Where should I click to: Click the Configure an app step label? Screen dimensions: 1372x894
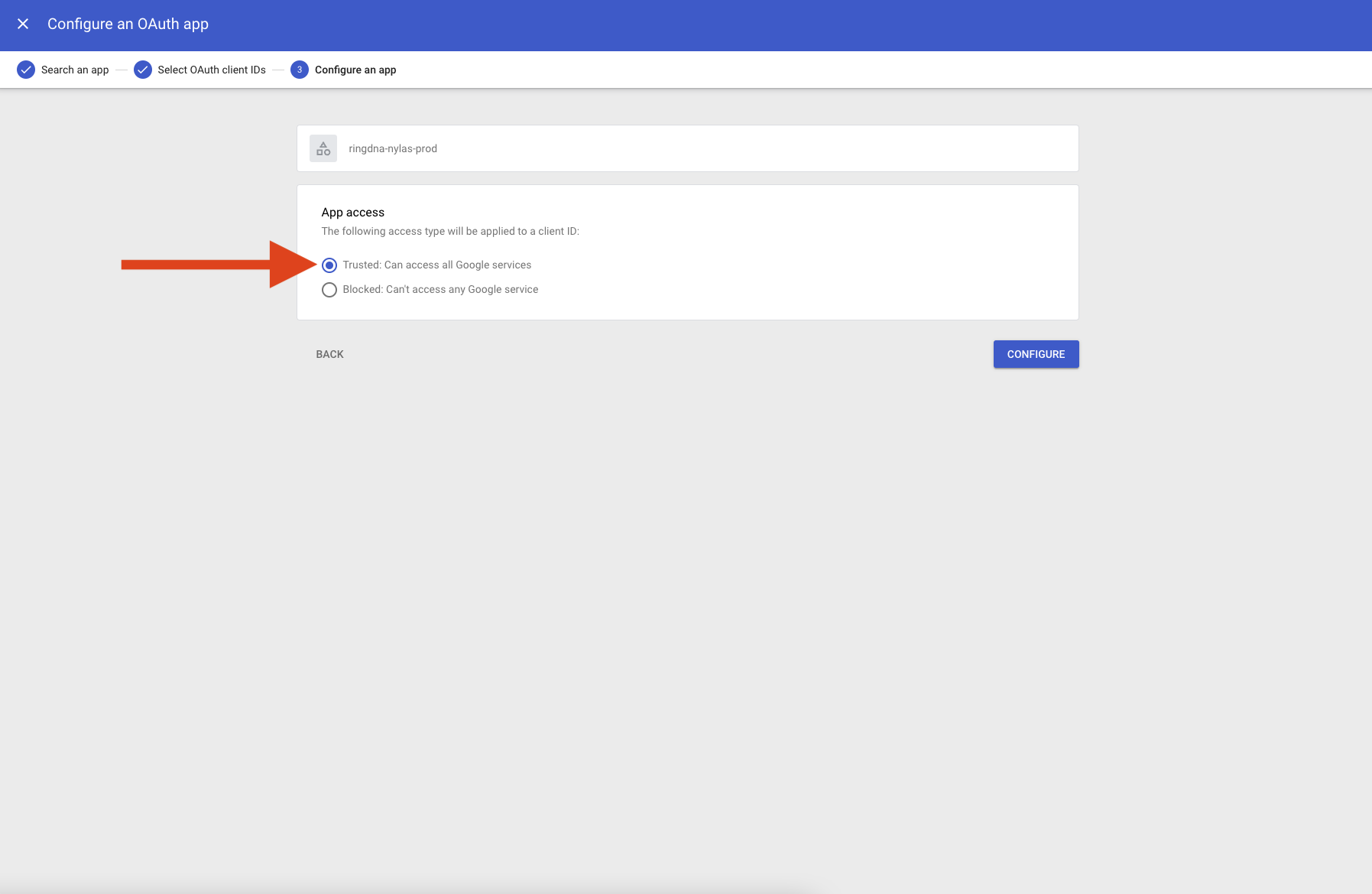pos(355,70)
